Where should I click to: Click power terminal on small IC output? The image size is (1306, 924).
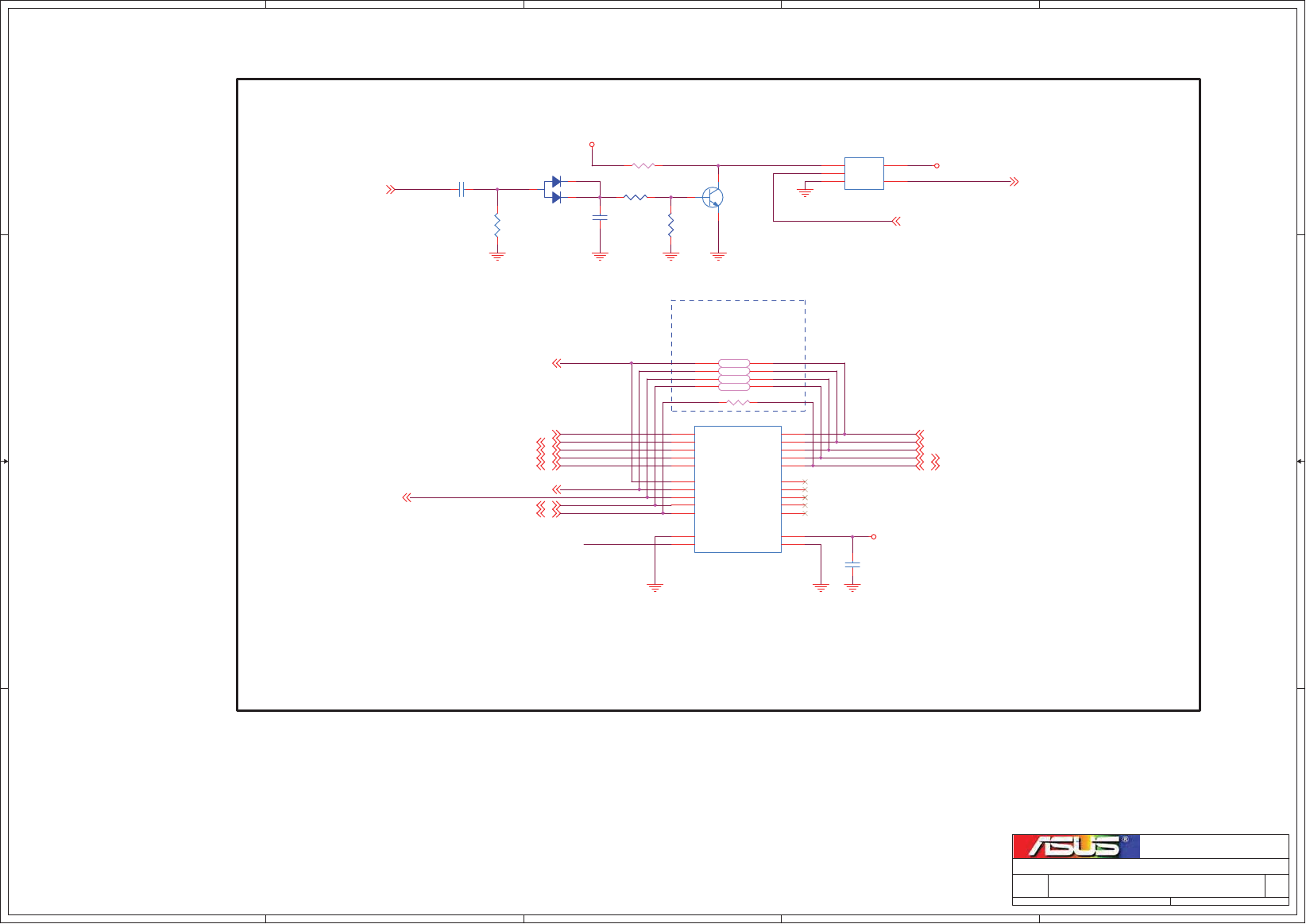coord(937,165)
